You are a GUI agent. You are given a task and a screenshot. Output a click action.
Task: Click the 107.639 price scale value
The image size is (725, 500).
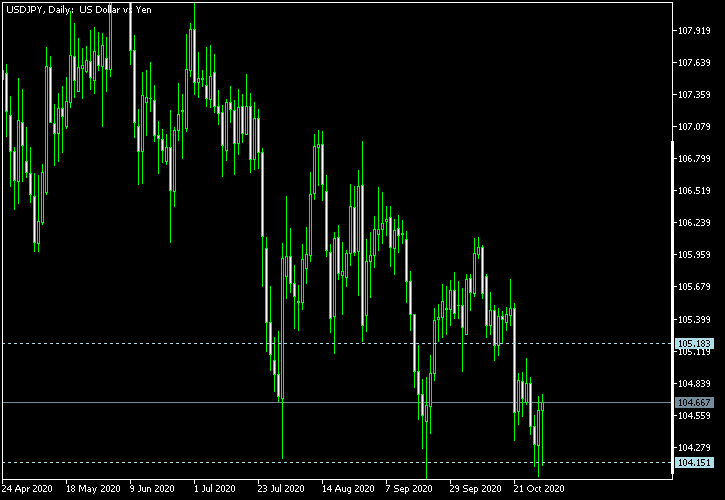tap(694, 63)
